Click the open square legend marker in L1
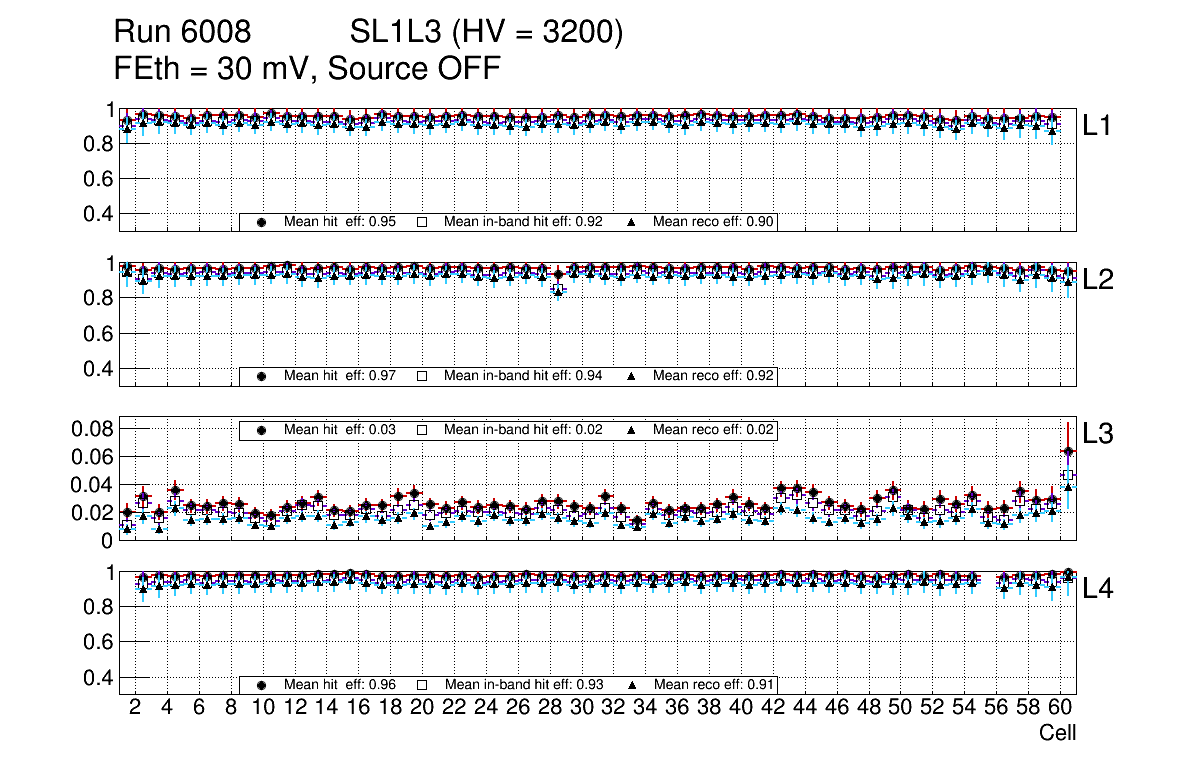The height and width of the screenshot is (772, 1196). [x=422, y=222]
